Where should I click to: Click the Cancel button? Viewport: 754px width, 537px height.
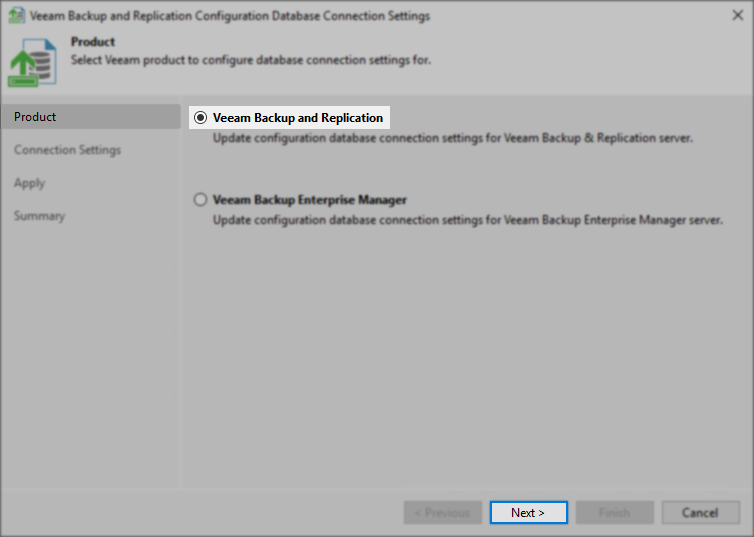tap(700, 512)
